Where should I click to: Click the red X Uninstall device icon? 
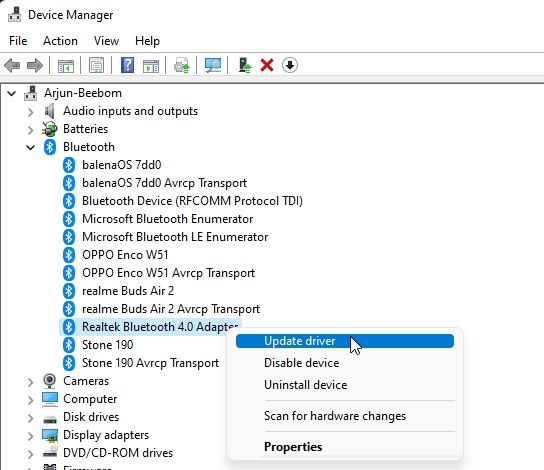click(267, 65)
